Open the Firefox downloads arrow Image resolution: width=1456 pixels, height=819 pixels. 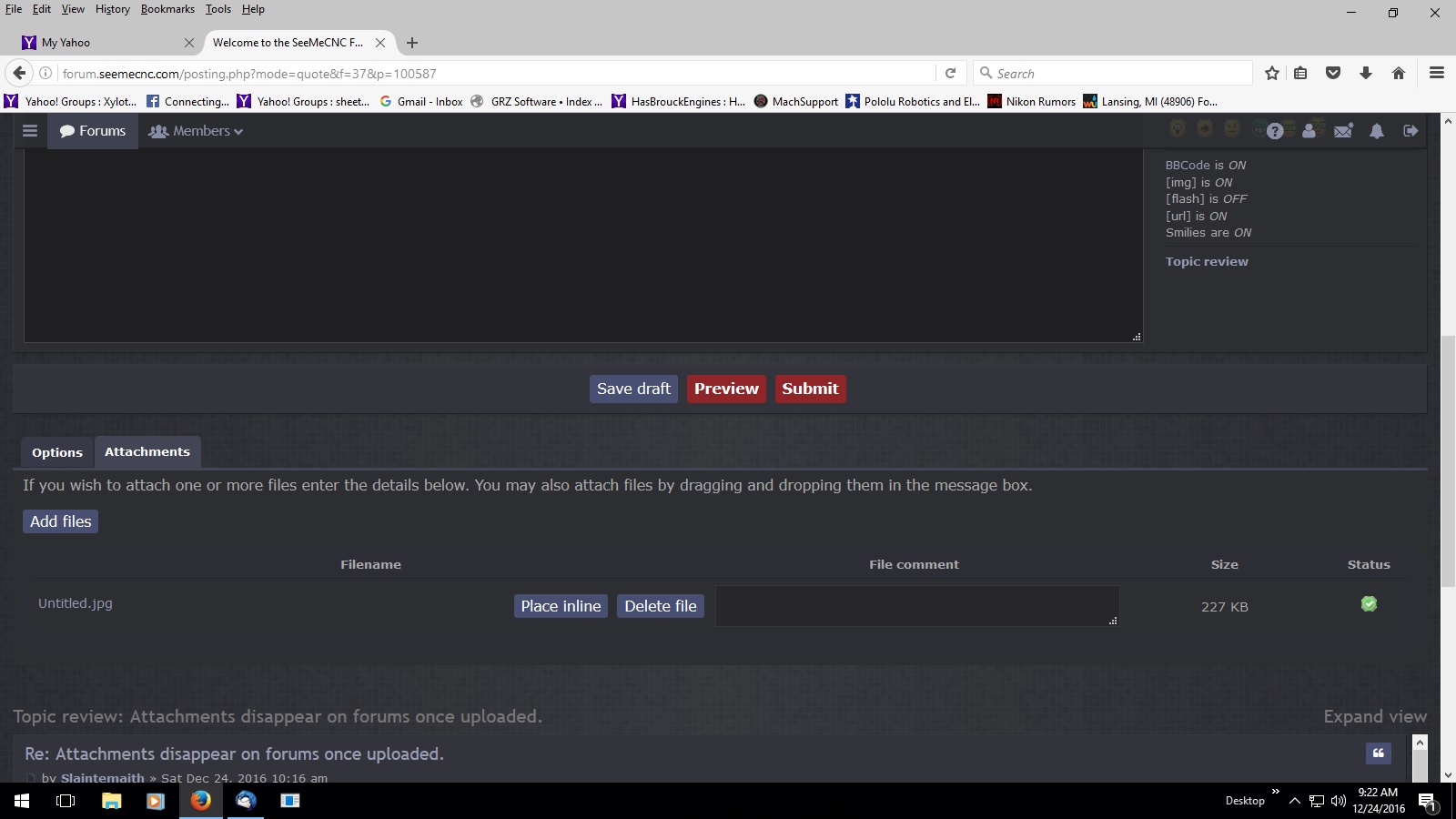click(x=1366, y=74)
